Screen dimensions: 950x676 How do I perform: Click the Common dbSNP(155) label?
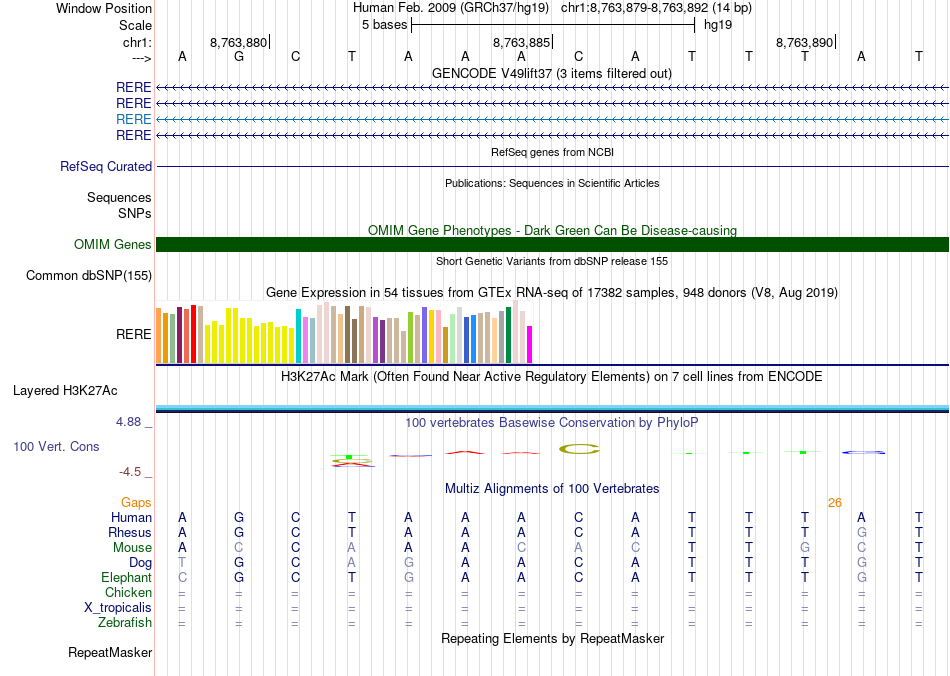pos(88,276)
